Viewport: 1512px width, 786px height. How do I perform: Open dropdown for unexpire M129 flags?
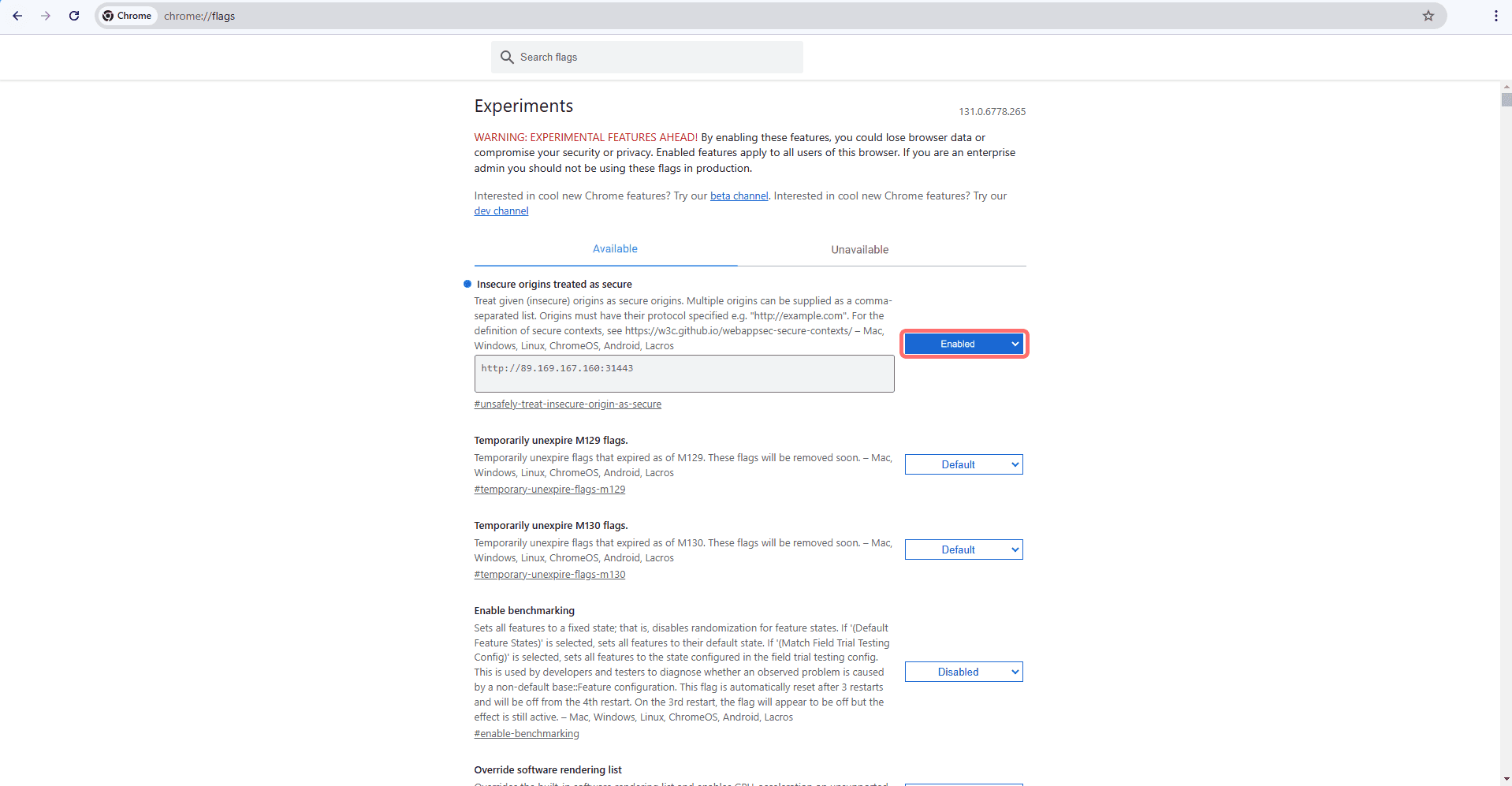(x=963, y=464)
